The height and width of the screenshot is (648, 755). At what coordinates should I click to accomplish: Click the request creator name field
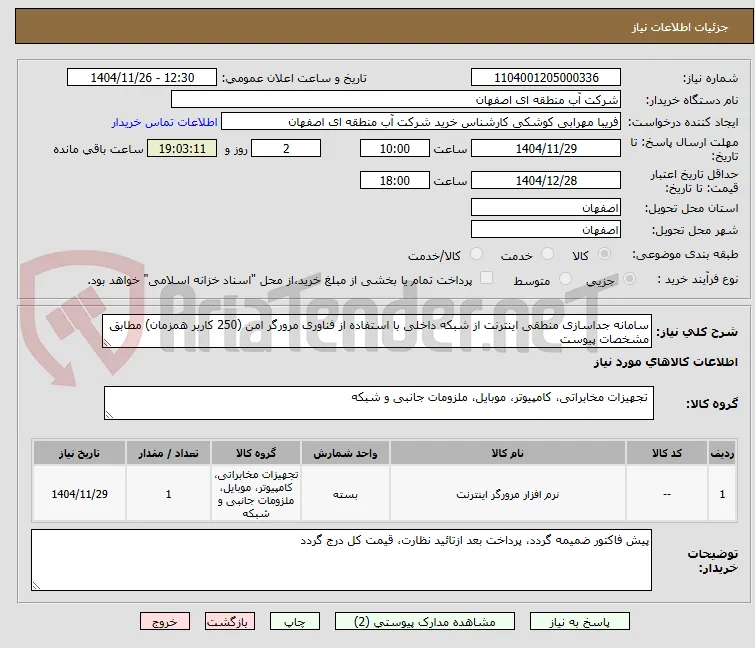(x=421, y=122)
